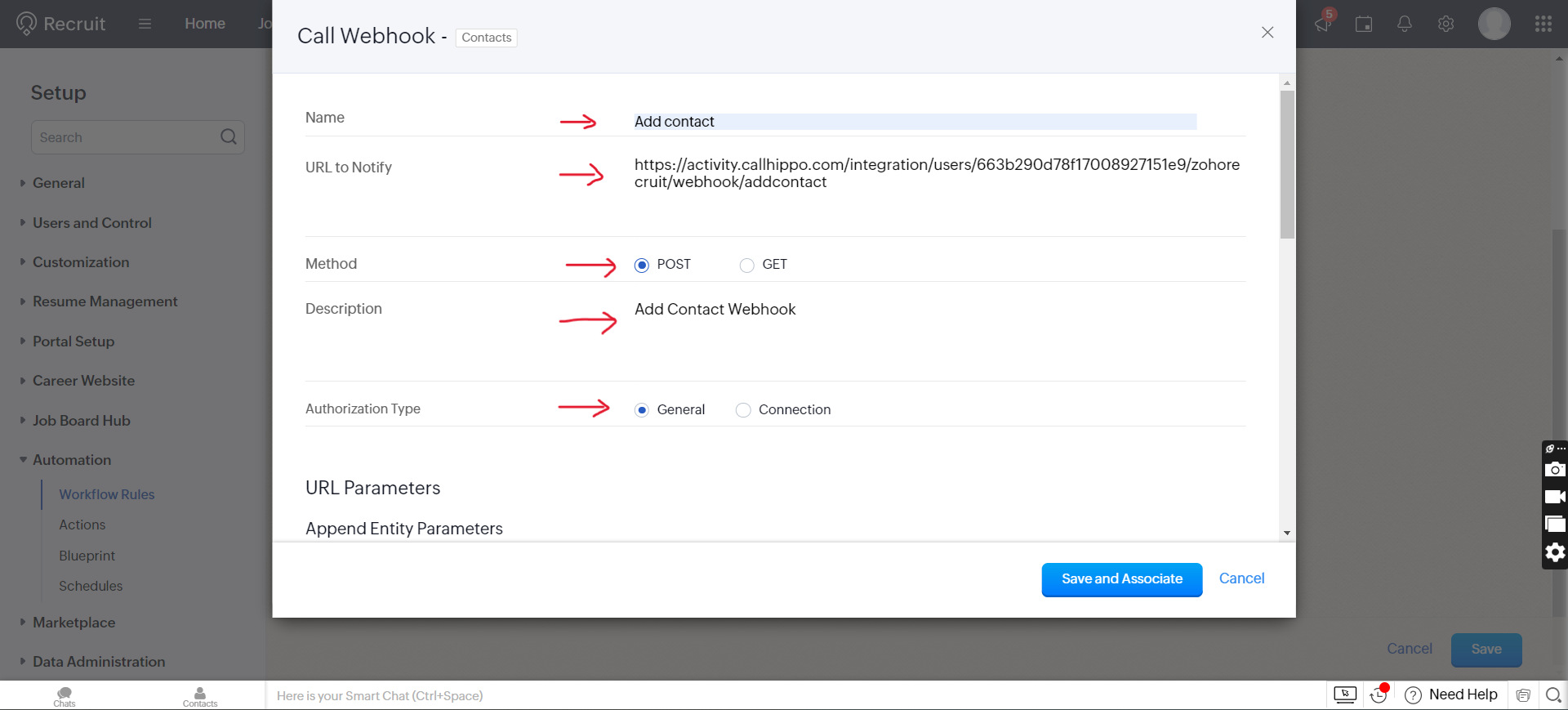Click dialog scrollbar down arrow
The image size is (1568, 710).
coord(1287,534)
